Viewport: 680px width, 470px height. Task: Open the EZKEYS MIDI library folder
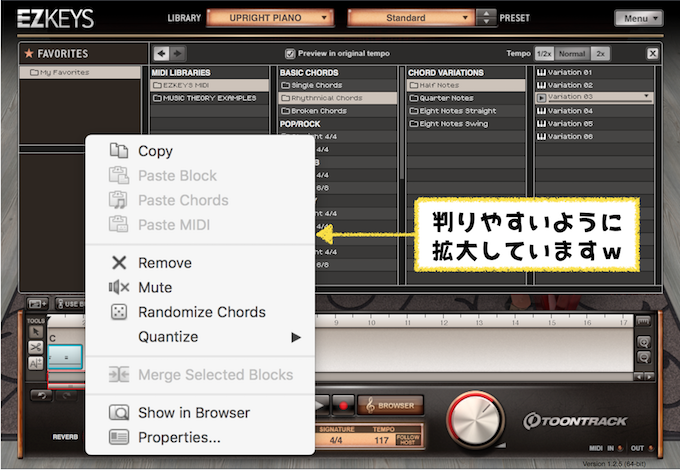(209, 85)
